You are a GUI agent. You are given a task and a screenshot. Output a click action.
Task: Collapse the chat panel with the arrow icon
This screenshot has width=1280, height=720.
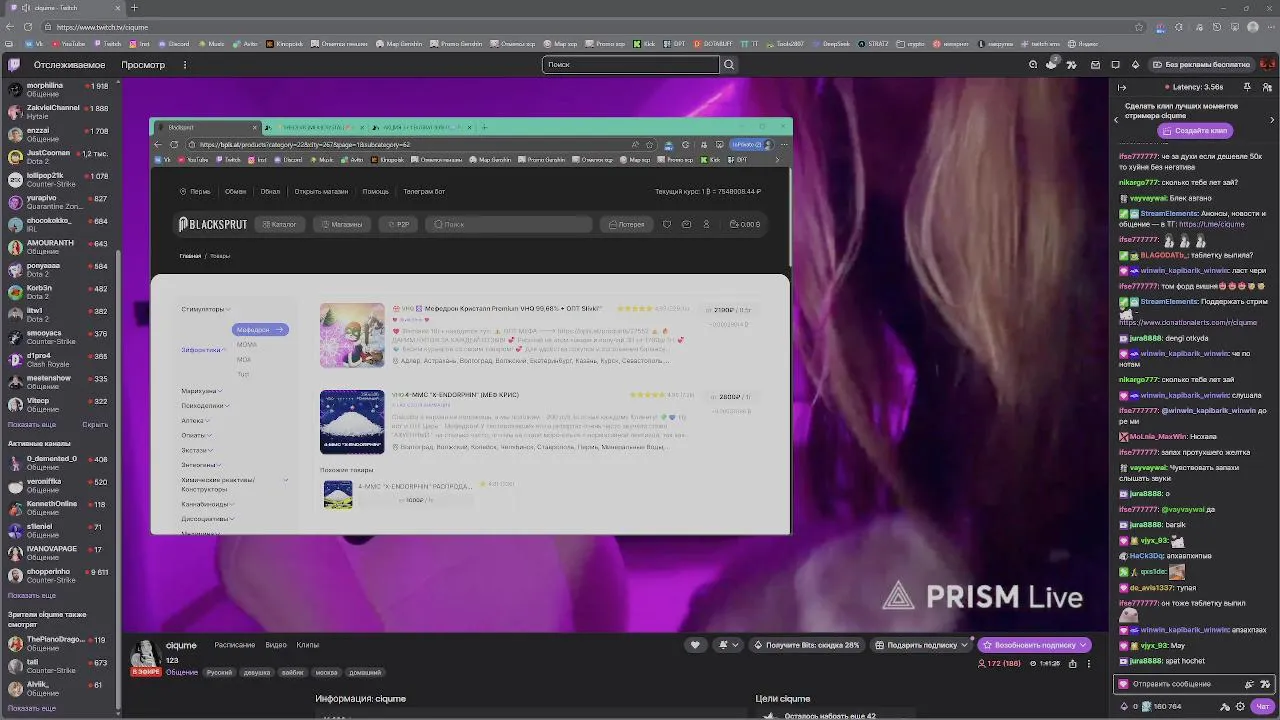click(1122, 87)
